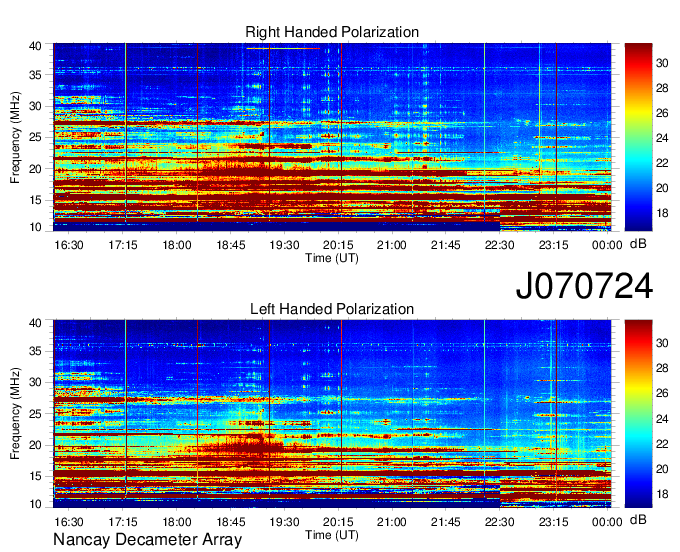Click the 10 MHz frequency tick on lower plot

pyautogui.click(x=35, y=504)
